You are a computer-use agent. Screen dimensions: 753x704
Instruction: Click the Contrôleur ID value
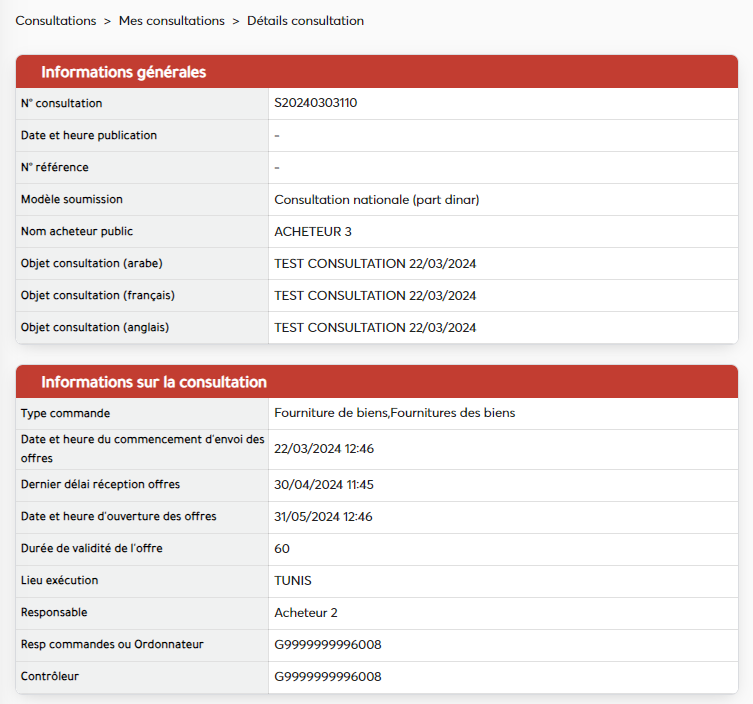click(327, 677)
